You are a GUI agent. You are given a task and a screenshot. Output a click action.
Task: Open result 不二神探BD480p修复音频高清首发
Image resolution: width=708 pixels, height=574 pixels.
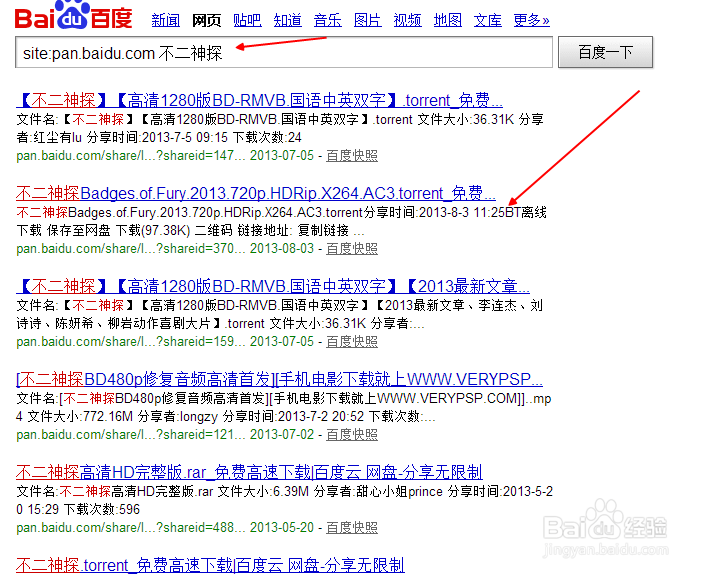click(x=279, y=379)
